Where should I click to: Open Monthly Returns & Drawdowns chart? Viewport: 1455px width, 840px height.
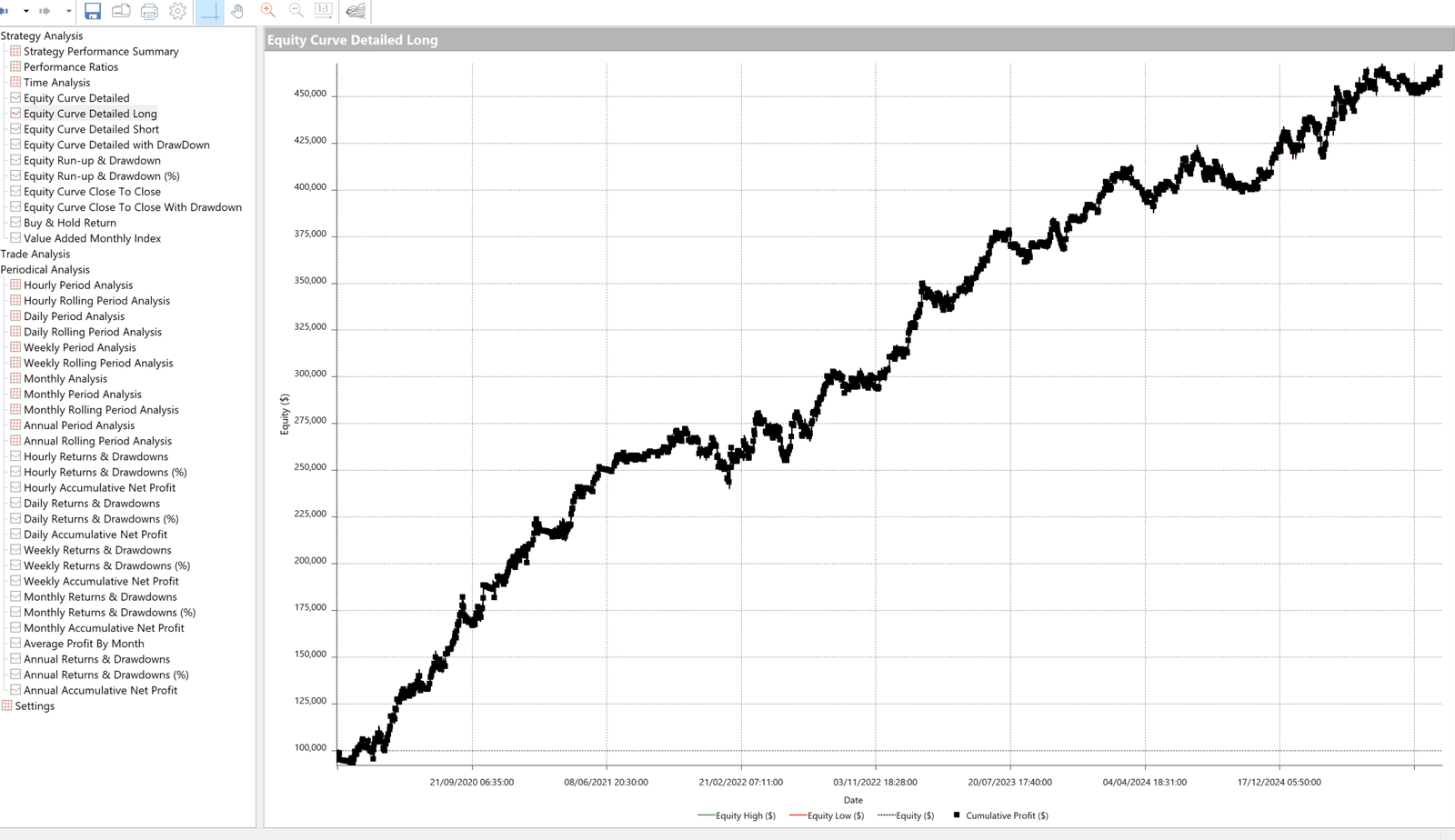point(100,596)
